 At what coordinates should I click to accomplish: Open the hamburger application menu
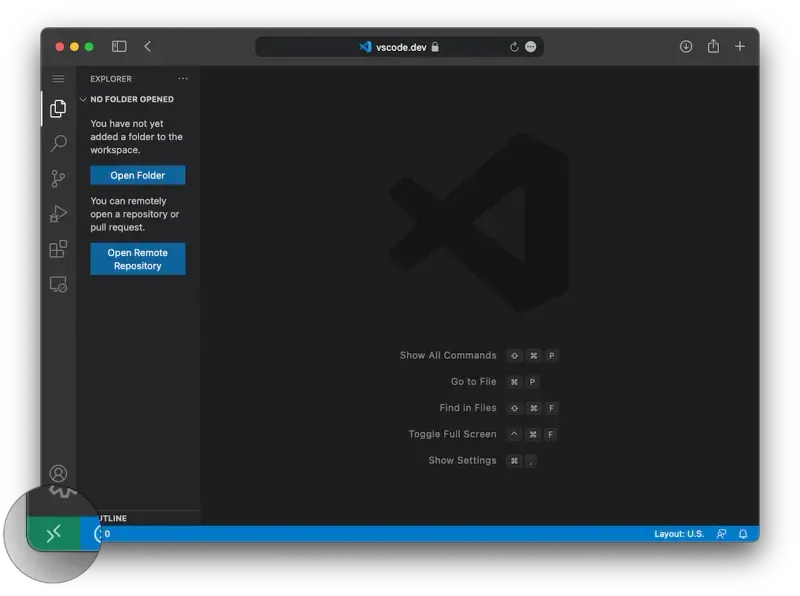tap(58, 79)
